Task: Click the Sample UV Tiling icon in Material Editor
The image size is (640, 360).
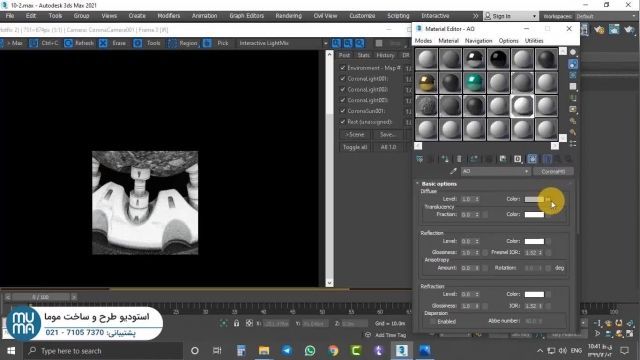Action: click(x=573, y=87)
